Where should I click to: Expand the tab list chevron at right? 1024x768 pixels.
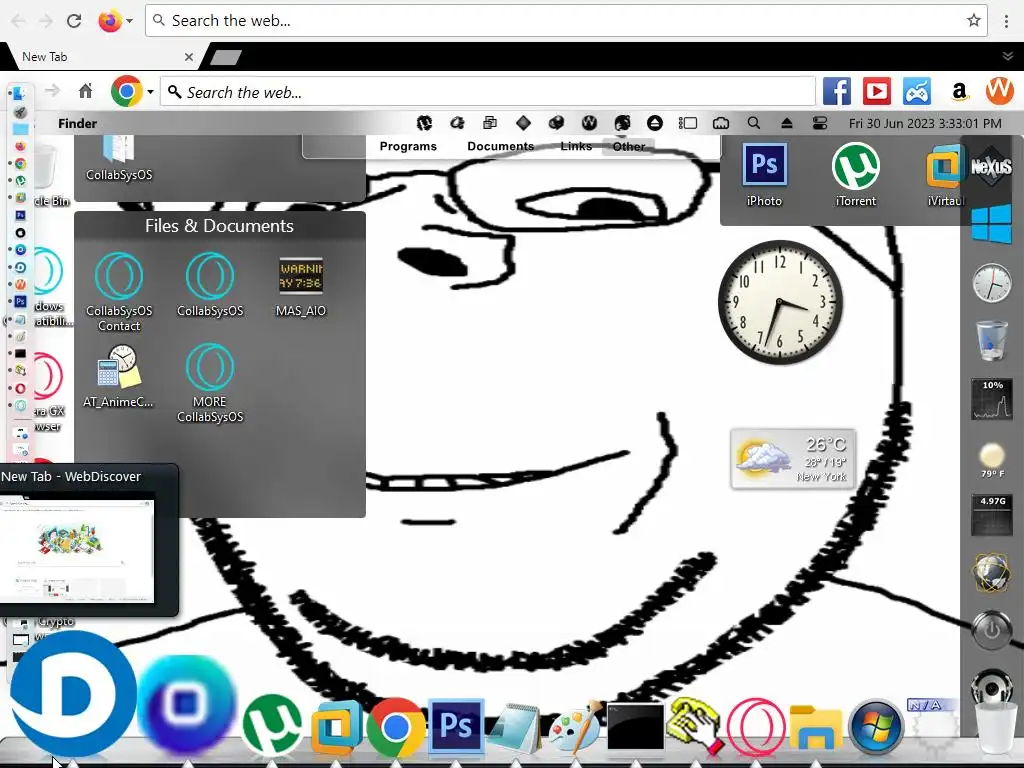[x=1008, y=57]
